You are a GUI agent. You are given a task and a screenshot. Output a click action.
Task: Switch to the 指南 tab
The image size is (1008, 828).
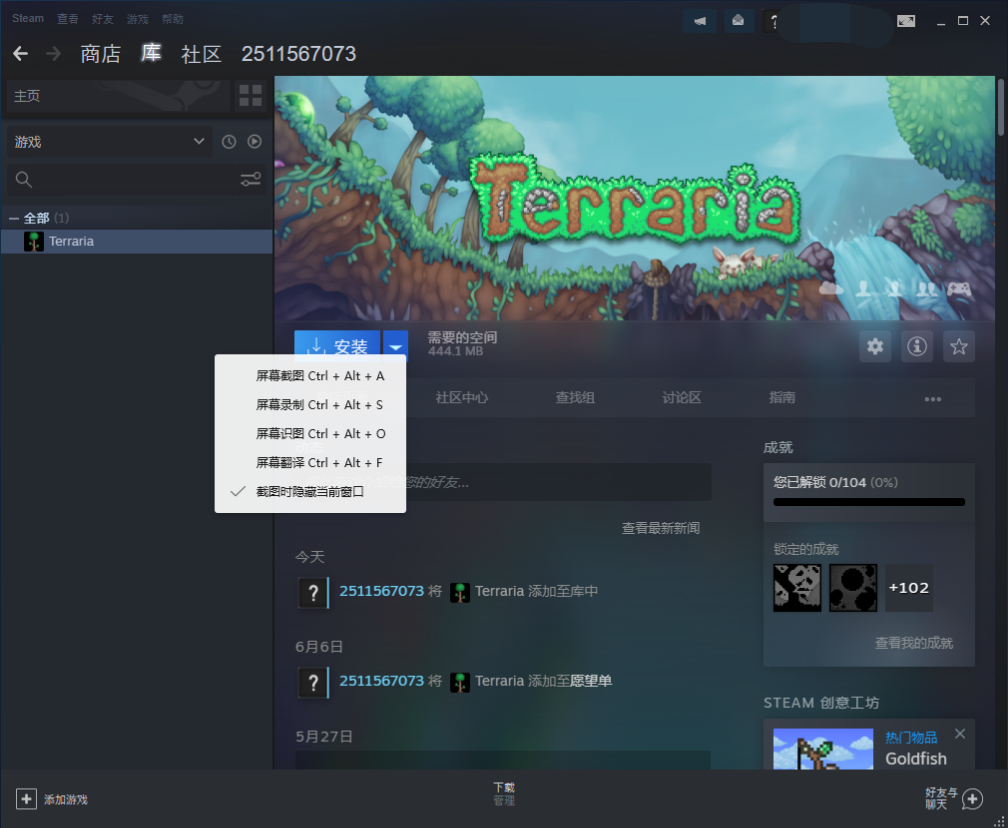click(x=782, y=398)
